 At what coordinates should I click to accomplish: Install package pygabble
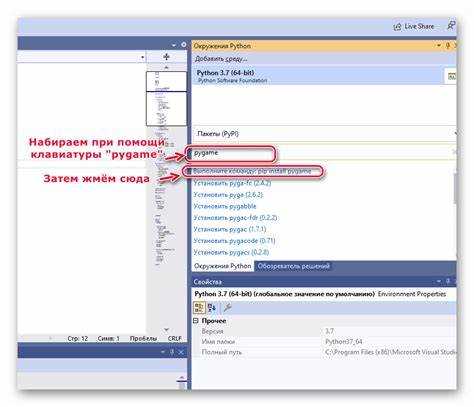[x=225, y=206]
